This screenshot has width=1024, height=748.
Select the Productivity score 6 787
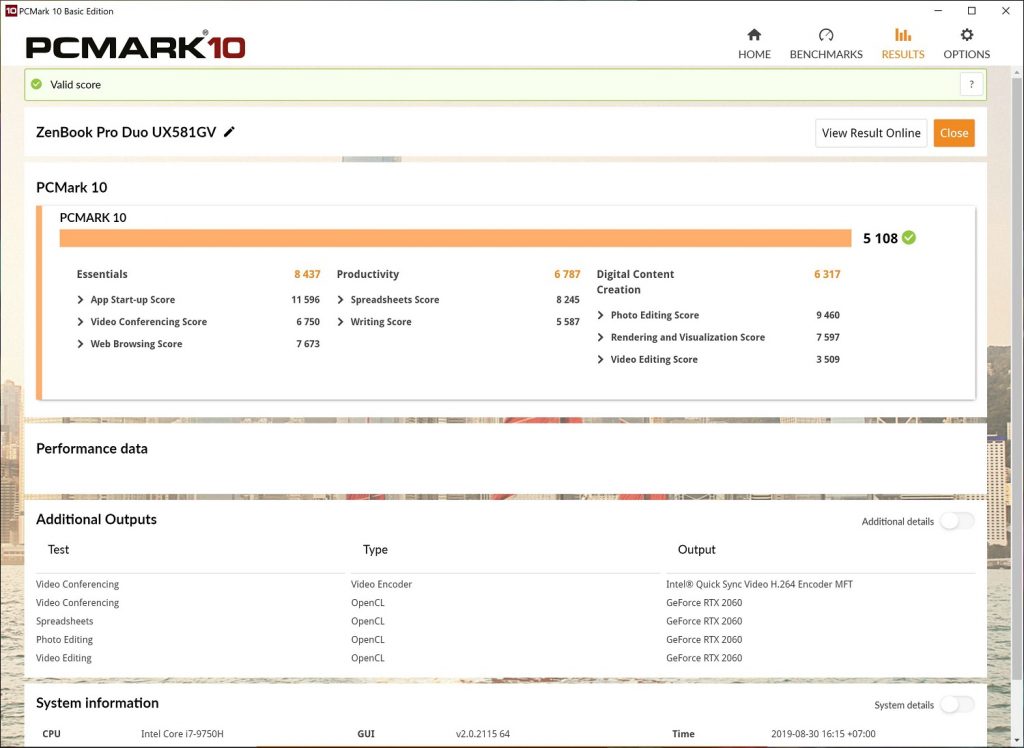(567, 274)
